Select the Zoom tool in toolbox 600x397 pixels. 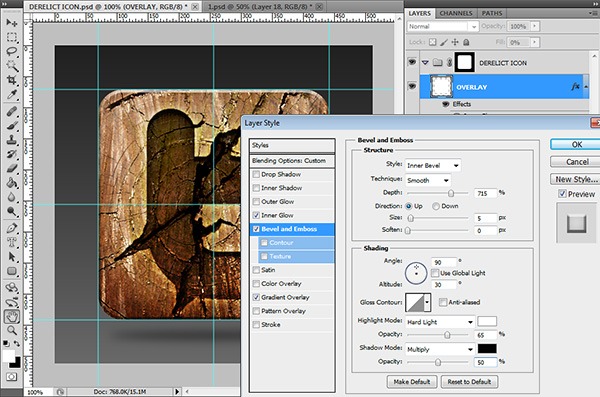coord(11,330)
